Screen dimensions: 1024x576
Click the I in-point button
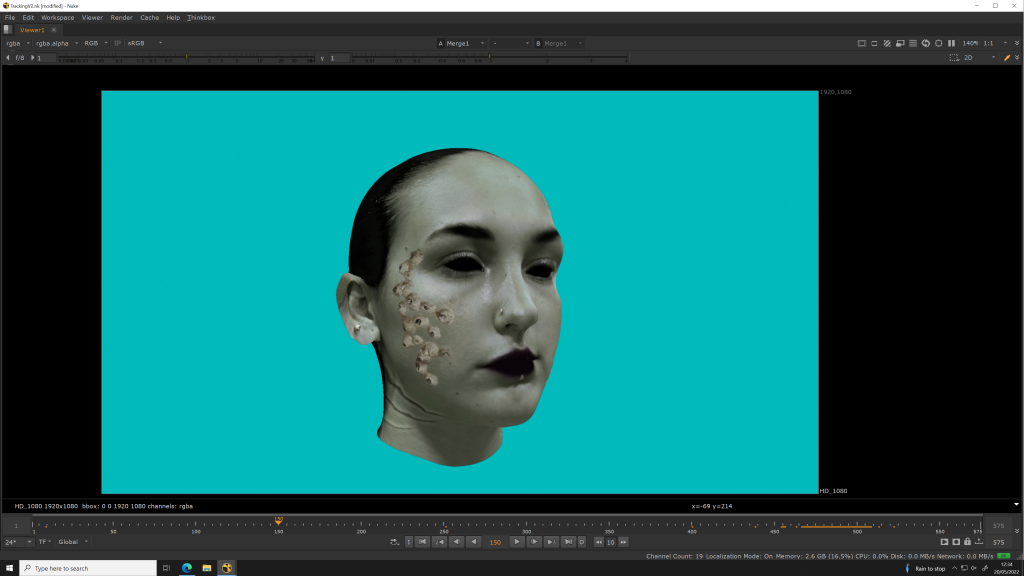409,542
